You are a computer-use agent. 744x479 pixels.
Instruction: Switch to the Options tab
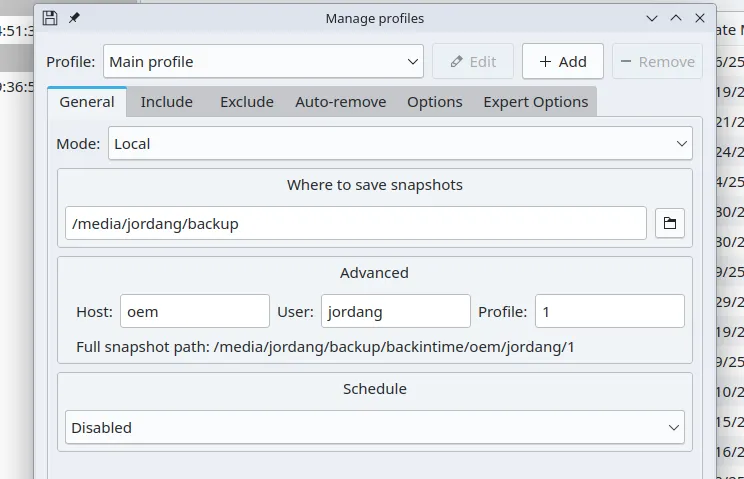(434, 102)
